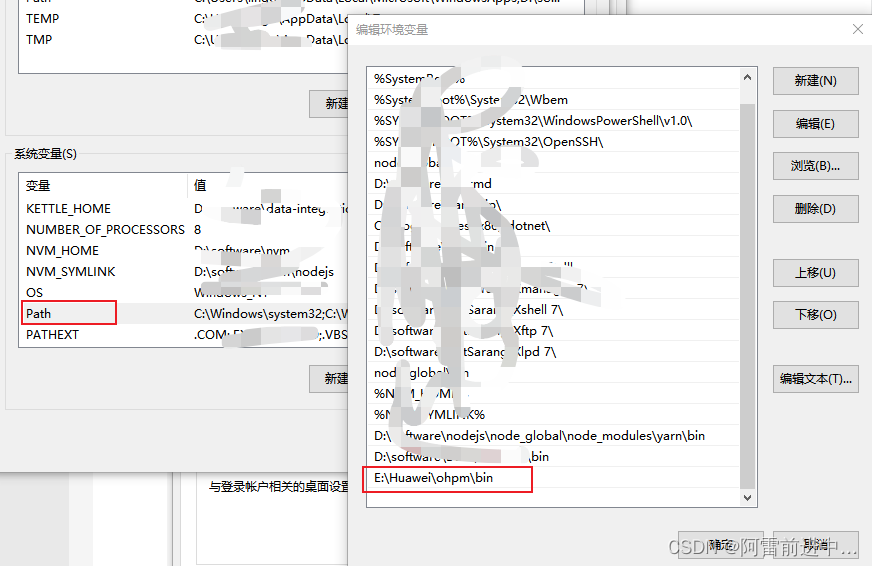This screenshot has width=872, height=566.
Task: Click the 取消 button in edit dialog
Action: 816,545
